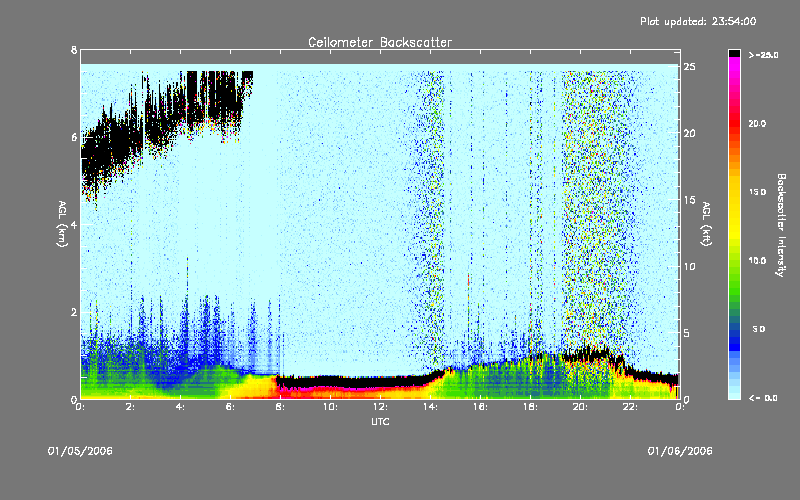Click the '5.0' colorbar tick label
Viewport: 800px width, 500px height.
(759, 329)
